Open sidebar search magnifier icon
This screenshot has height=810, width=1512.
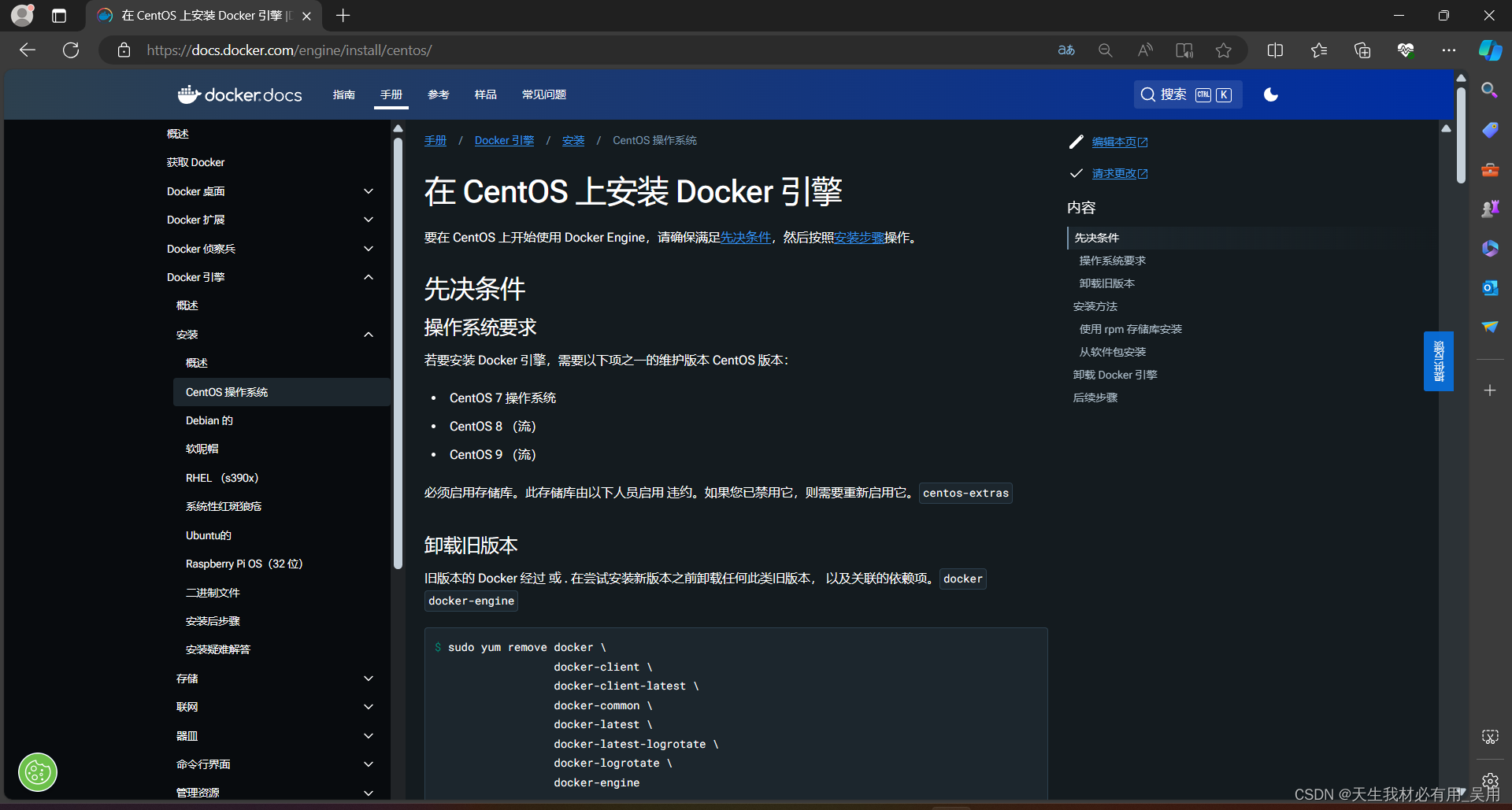(x=1489, y=91)
